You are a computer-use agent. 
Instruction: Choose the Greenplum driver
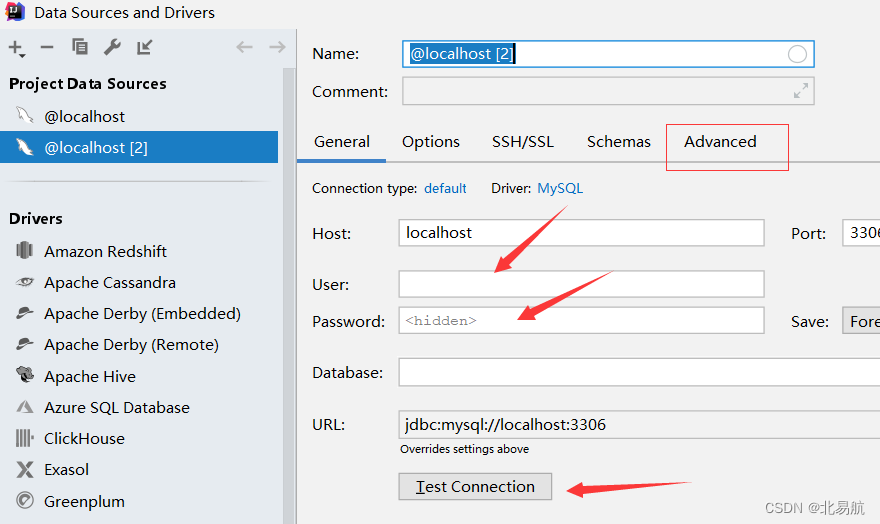coord(84,501)
